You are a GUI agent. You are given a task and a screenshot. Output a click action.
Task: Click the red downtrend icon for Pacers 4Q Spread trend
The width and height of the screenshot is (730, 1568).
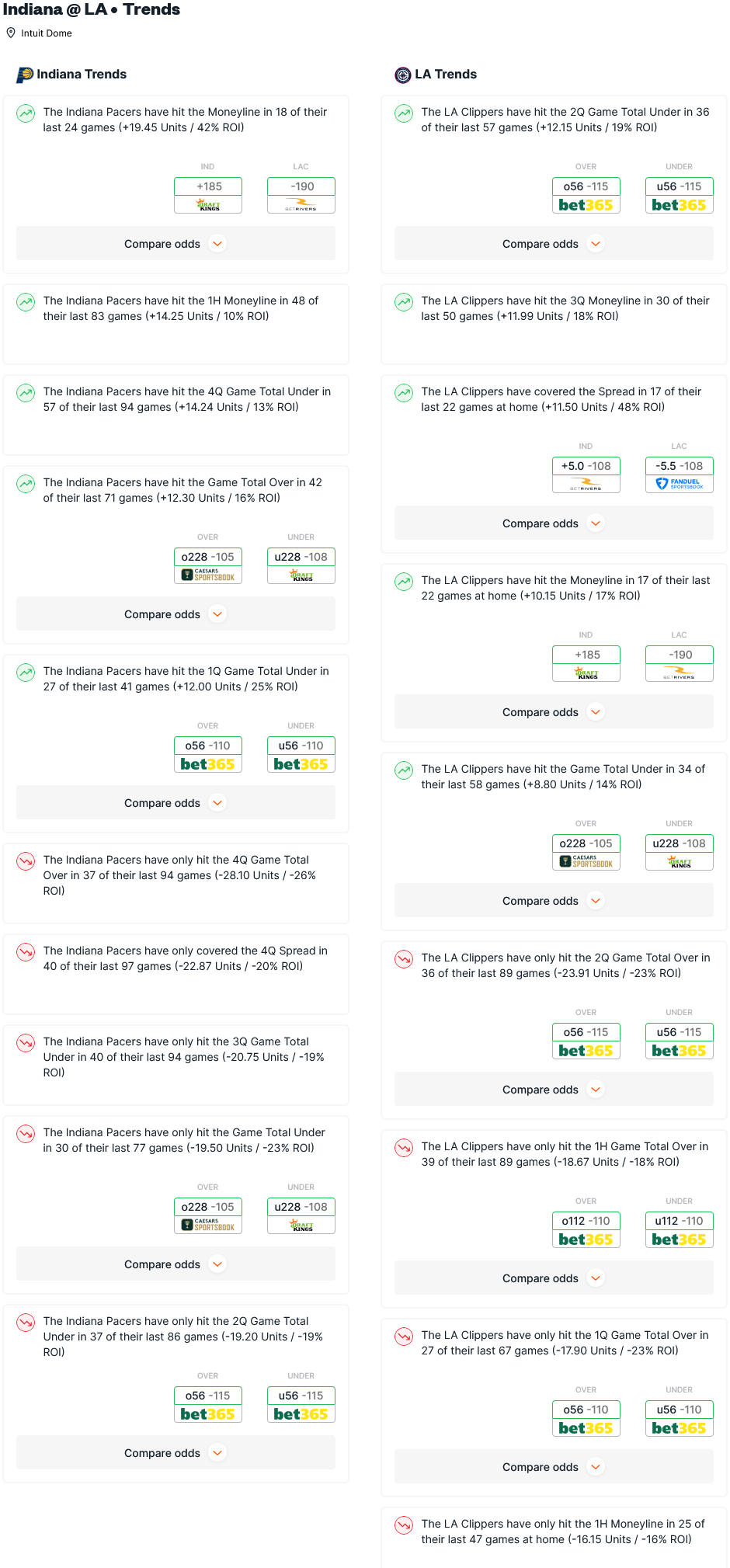point(26,952)
